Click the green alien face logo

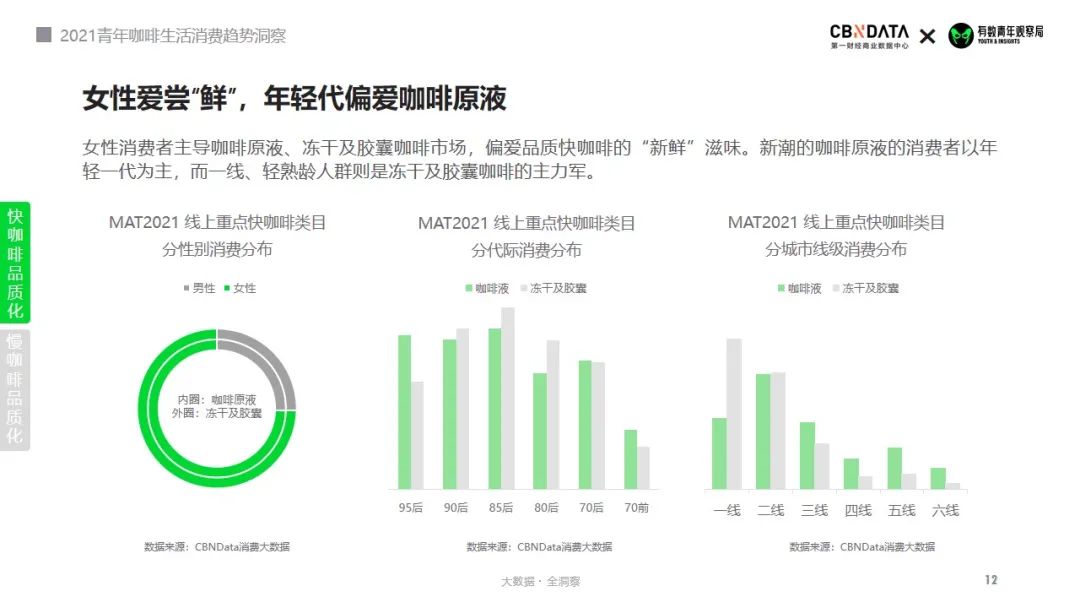click(x=960, y=36)
